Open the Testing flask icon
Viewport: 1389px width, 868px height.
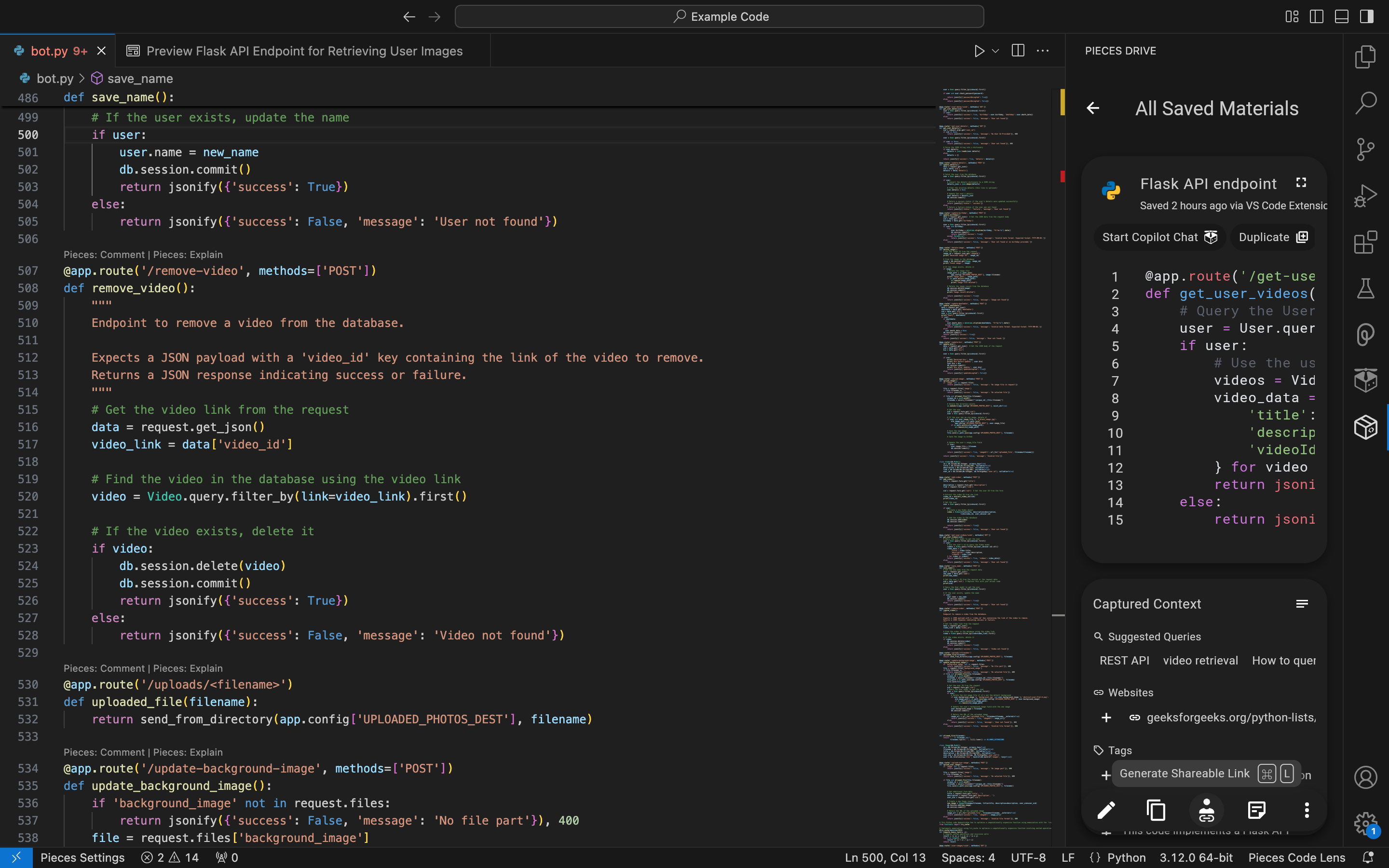pos(1365,288)
